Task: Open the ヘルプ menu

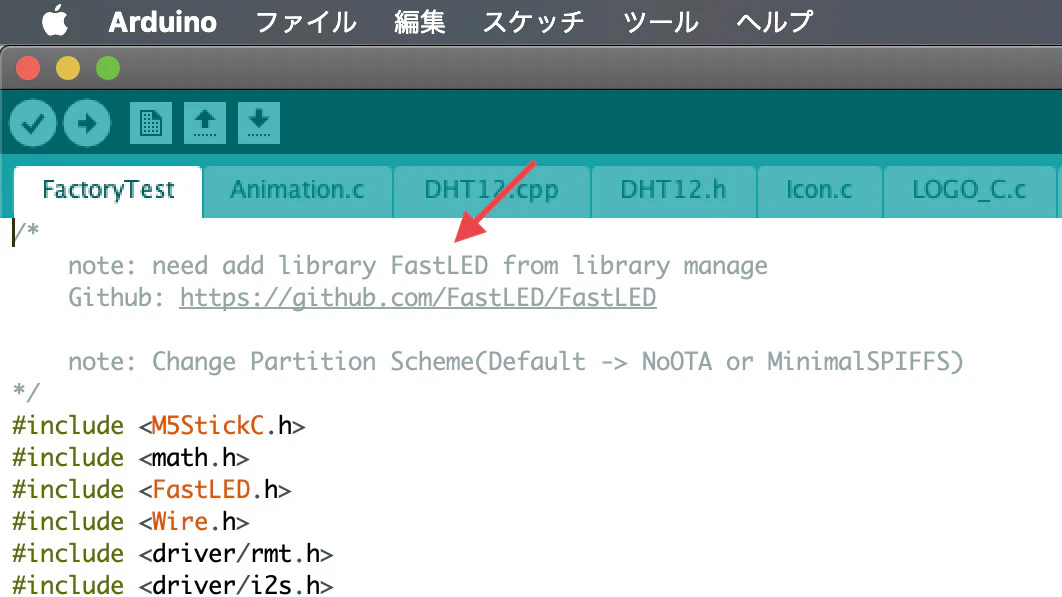Action: (775, 22)
